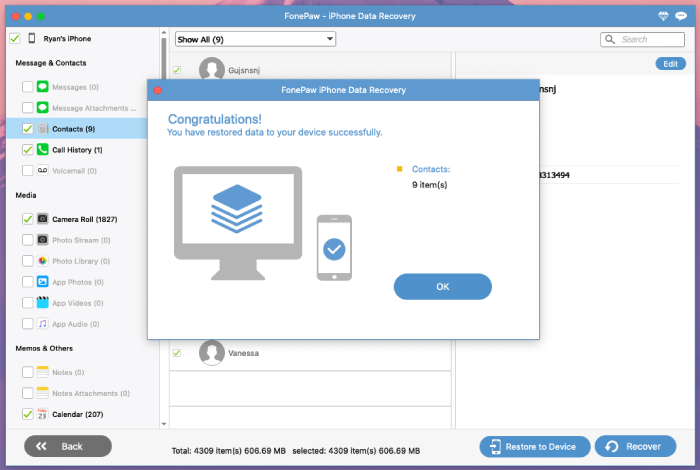Check the App Videos (0) checkbox
This screenshot has width=700, height=470.
pyautogui.click(x=28, y=303)
